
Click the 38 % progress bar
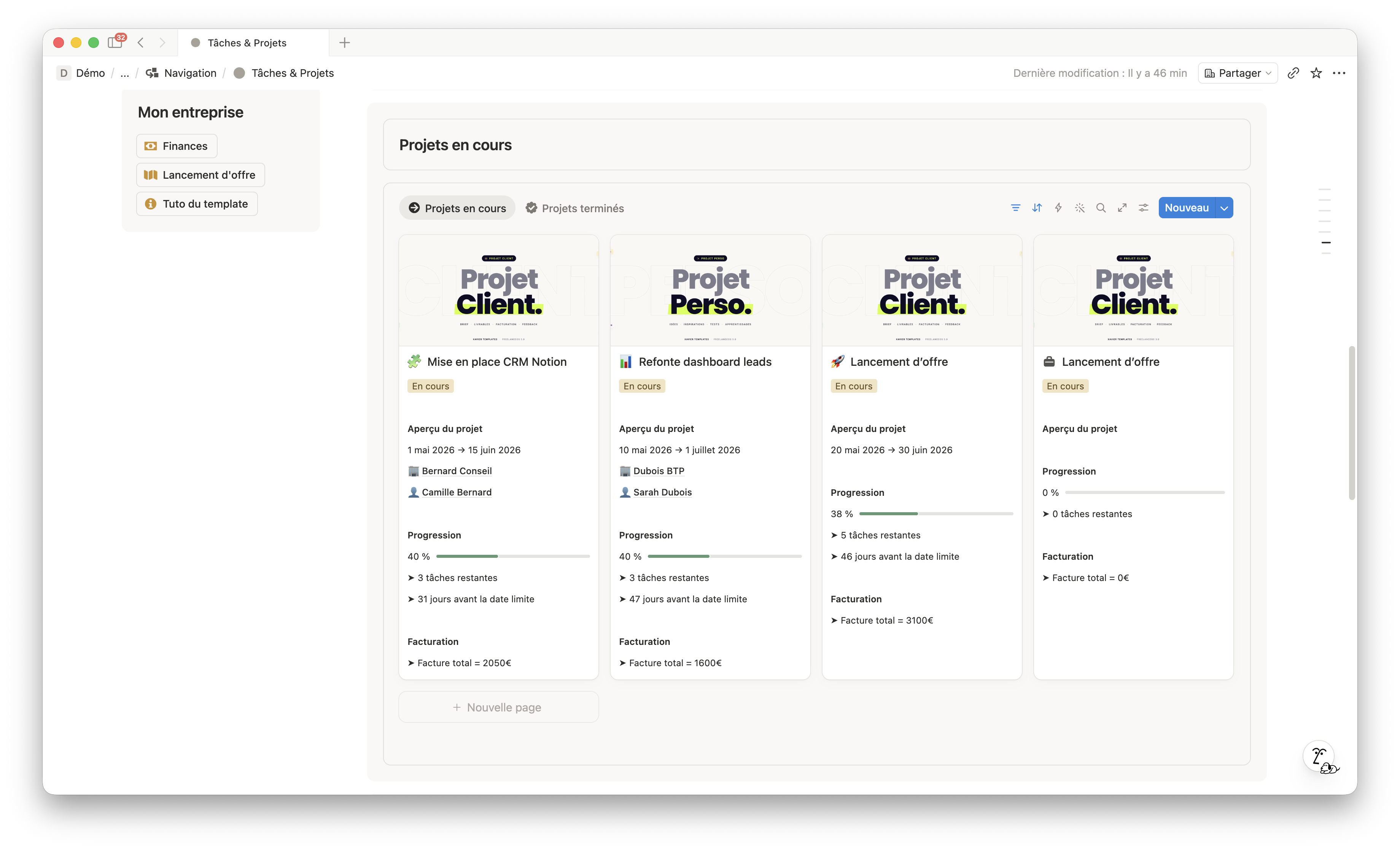[x=936, y=514]
